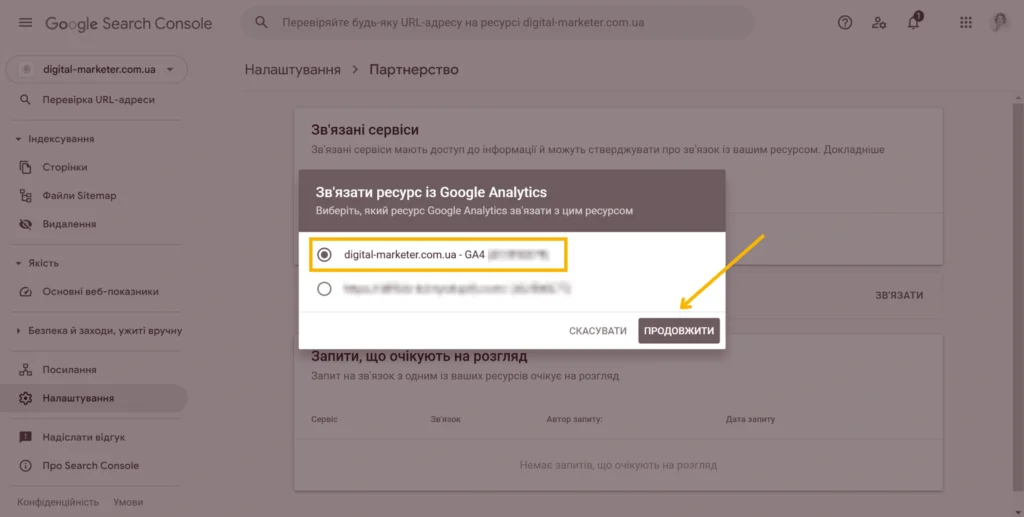1024x517 pixels.
Task: Open Видалення in the sidebar
Action: (x=69, y=224)
